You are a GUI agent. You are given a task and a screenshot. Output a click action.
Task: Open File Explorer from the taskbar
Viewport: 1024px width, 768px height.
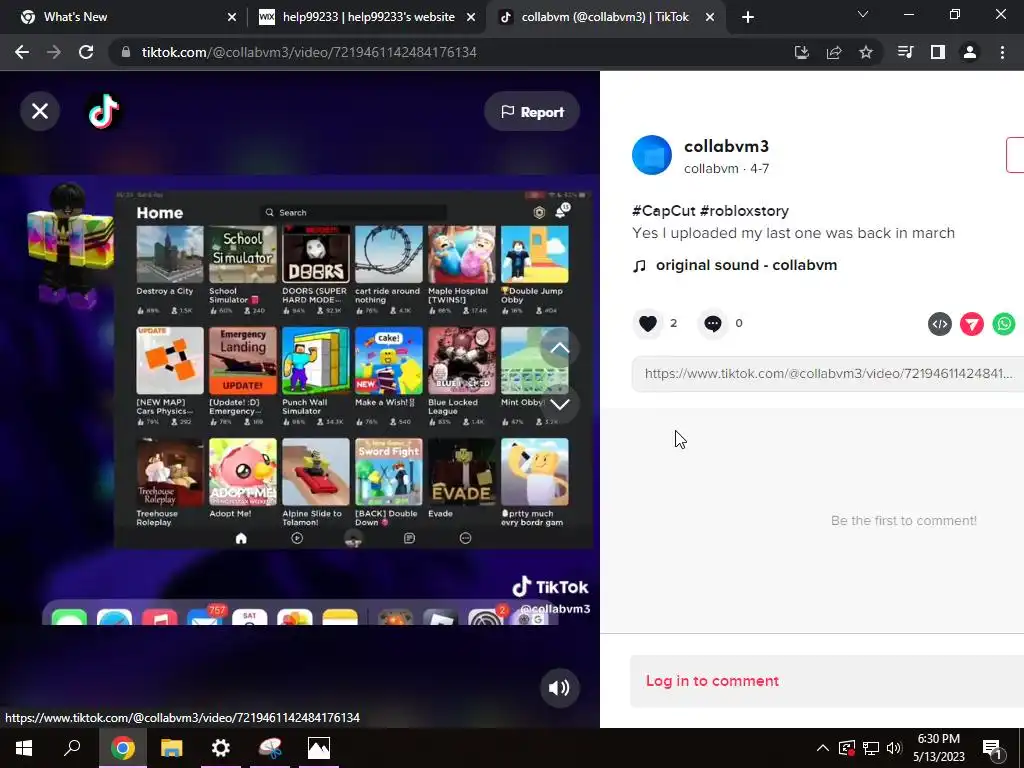172,748
